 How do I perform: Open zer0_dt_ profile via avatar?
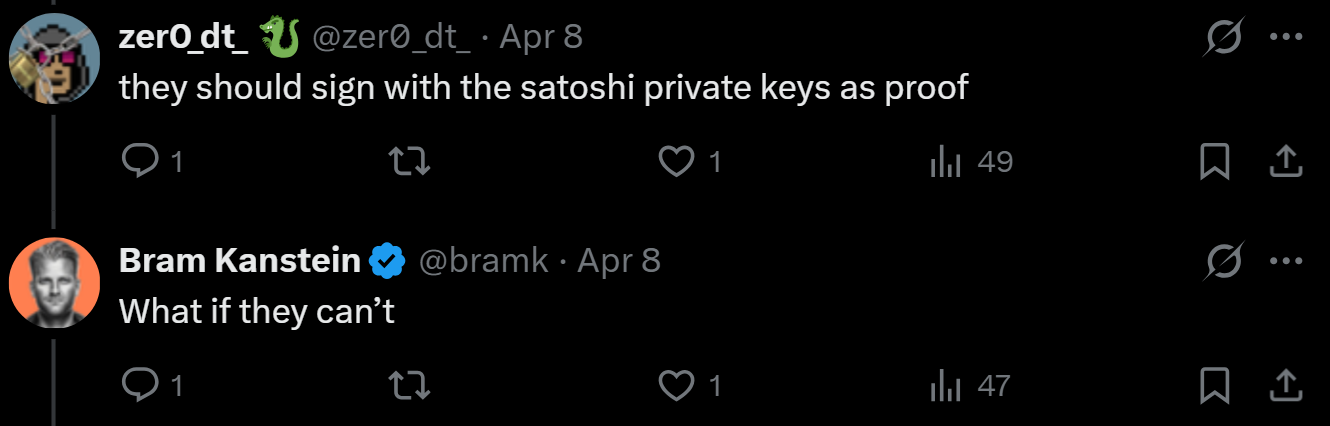tap(54, 58)
